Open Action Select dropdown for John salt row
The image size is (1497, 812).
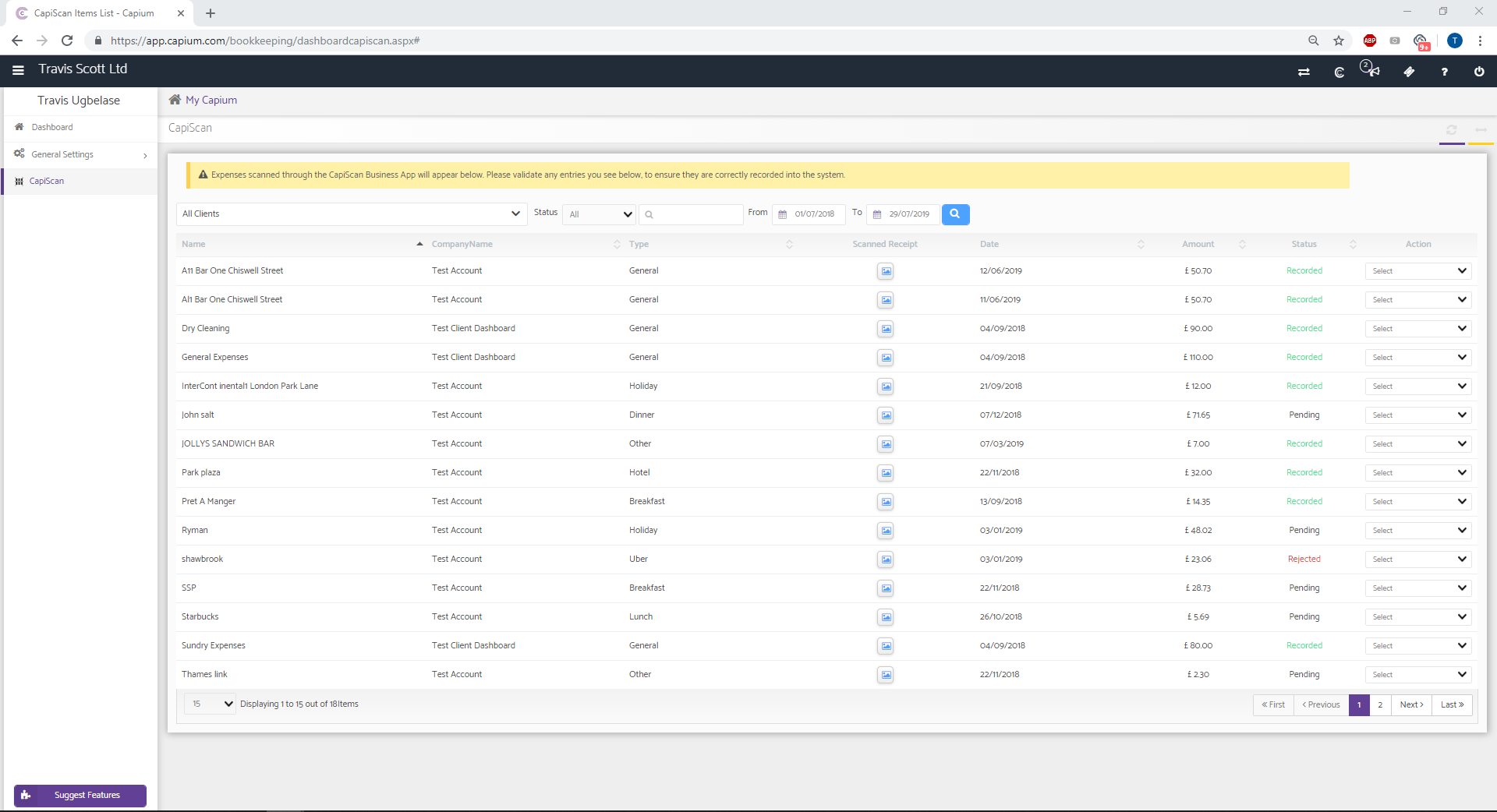(1418, 415)
